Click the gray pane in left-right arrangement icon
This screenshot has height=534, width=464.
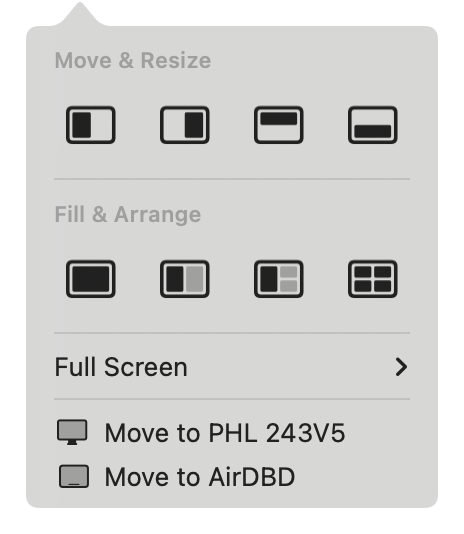pyautogui.click(x=195, y=279)
